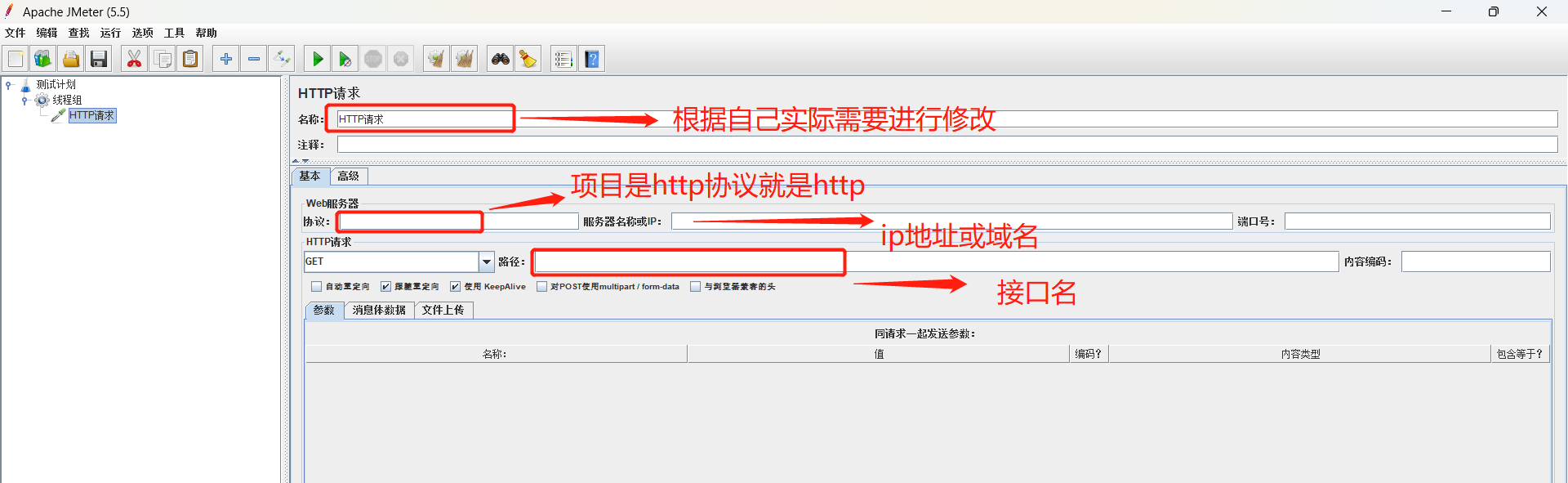The image size is (1568, 483).
Task: Open Help with the question mark icon
Action: pyautogui.click(x=592, y=59)
